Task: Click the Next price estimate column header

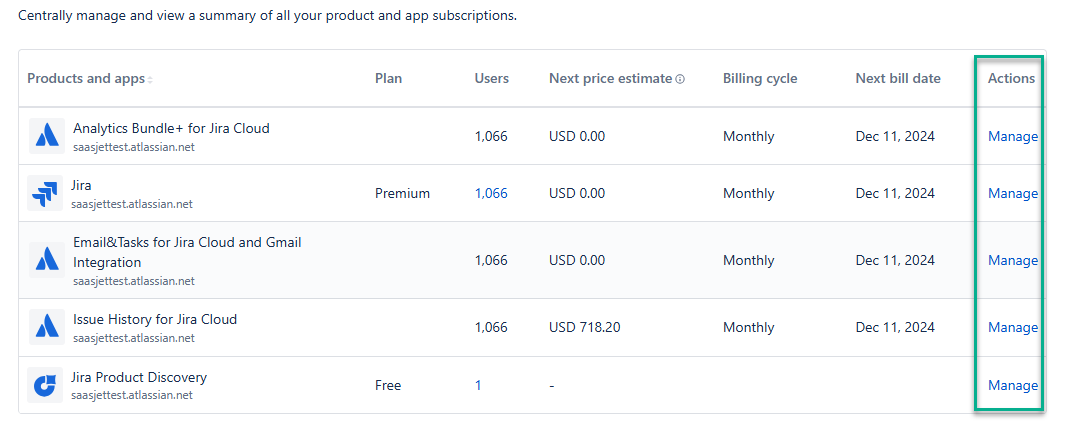Action: click(x=610, y=78)
